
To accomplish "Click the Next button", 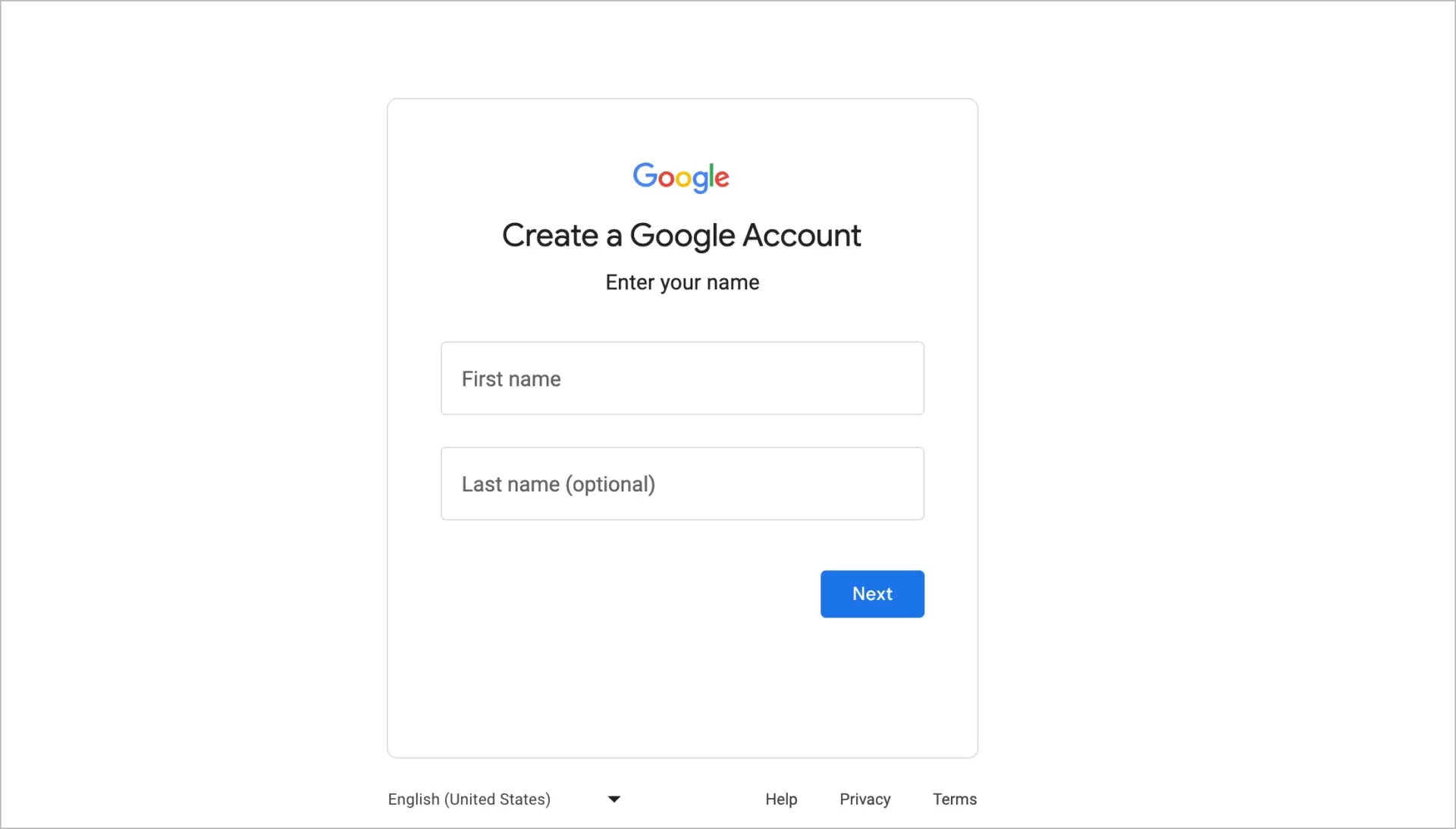I will (x=872, y=594).
